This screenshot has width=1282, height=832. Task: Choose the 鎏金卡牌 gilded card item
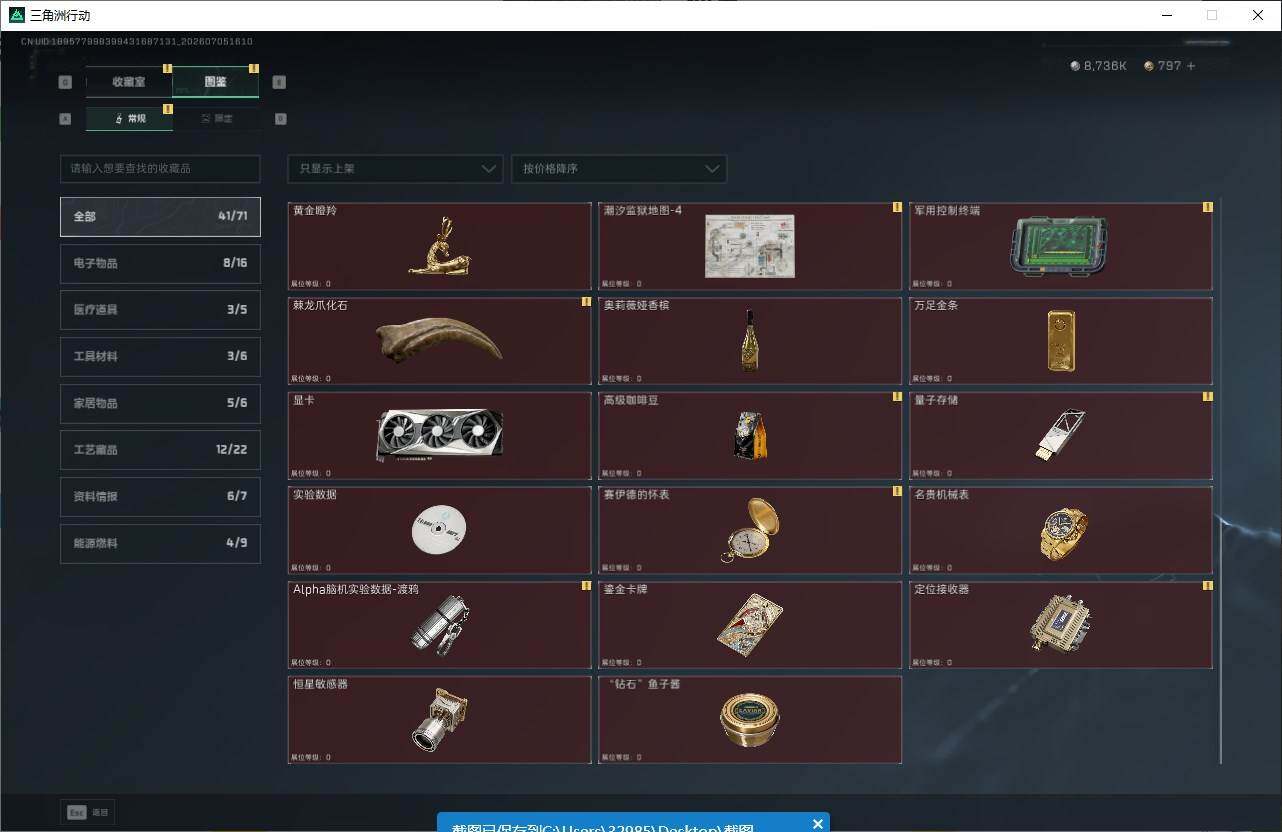(x=750, y=625)
